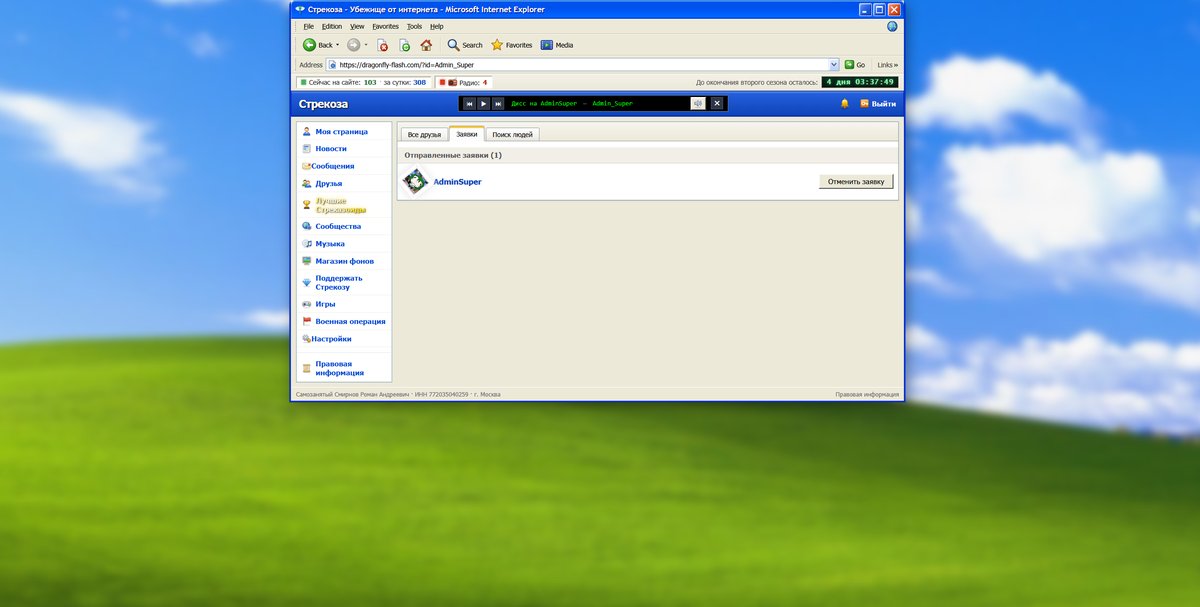Open the Edition menu
The height and width of the screenshot is (607, 1200).
[331, 26]
